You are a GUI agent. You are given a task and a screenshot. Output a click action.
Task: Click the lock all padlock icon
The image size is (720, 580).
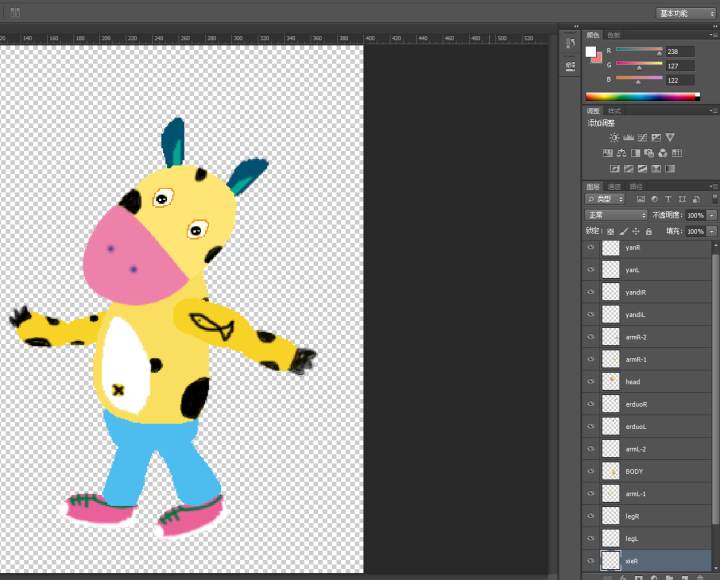[x=650, y=231]
